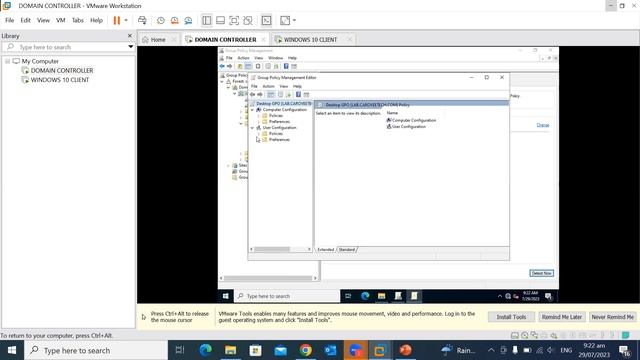
Task: Open host Windows Start menu
Action: 12,350
